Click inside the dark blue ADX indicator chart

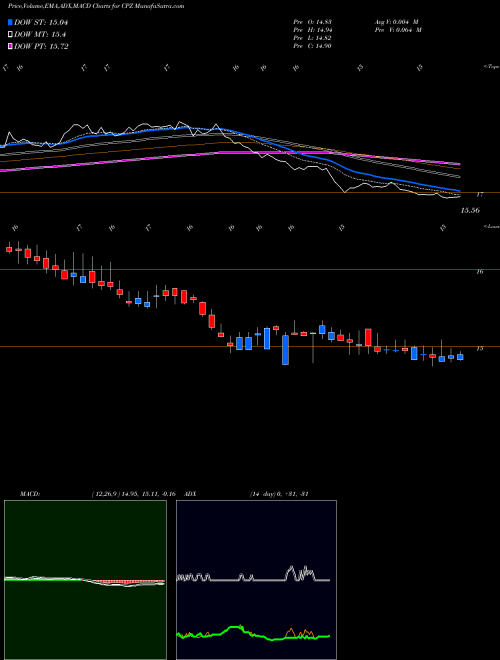pos(256,580)
